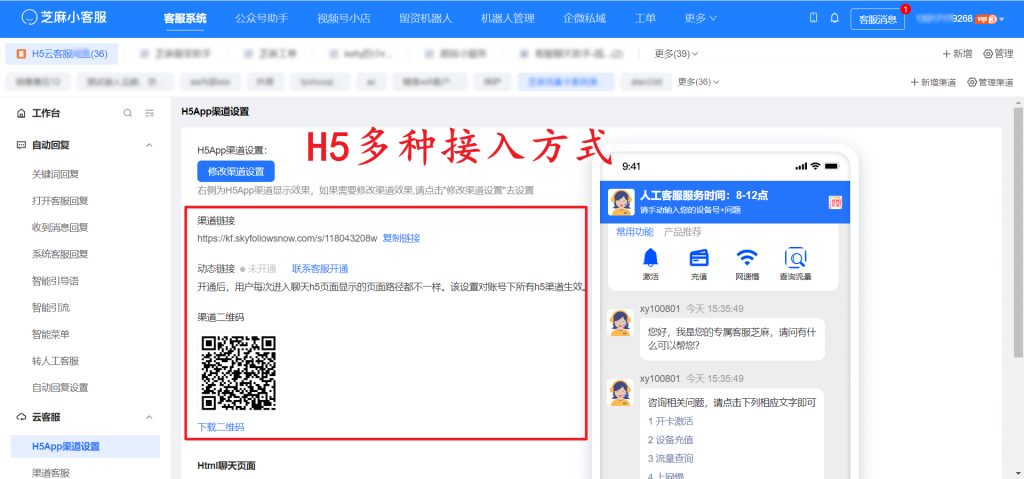The height and width of the screenshot is (479, 1024).
Task: Open 系统客服回复 in sidebar
Action: tap(60, 254)
